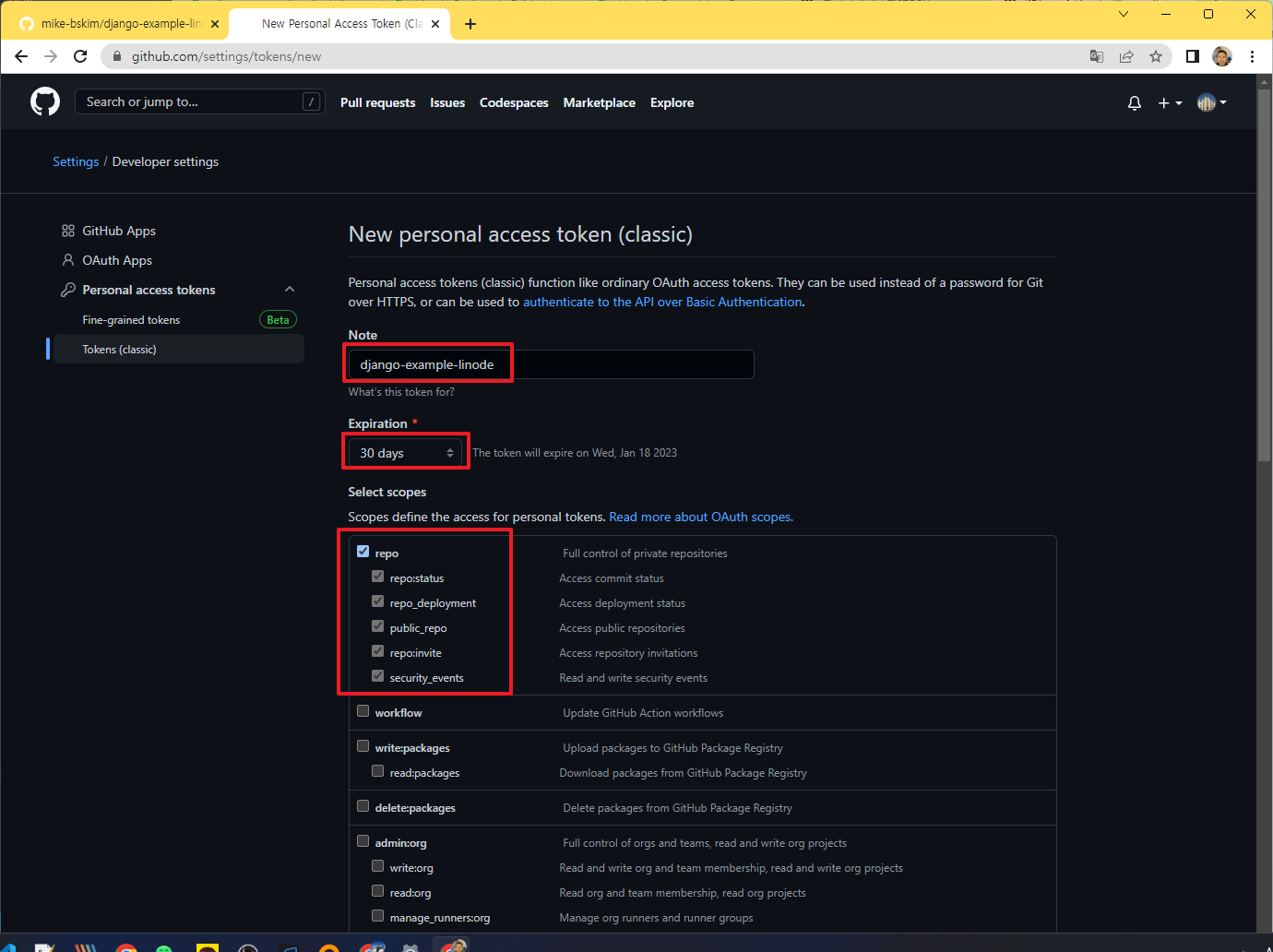Screen dimensions: 1273x952
Task: Enable the delete:packages checkbox
Action: [363, 806]
